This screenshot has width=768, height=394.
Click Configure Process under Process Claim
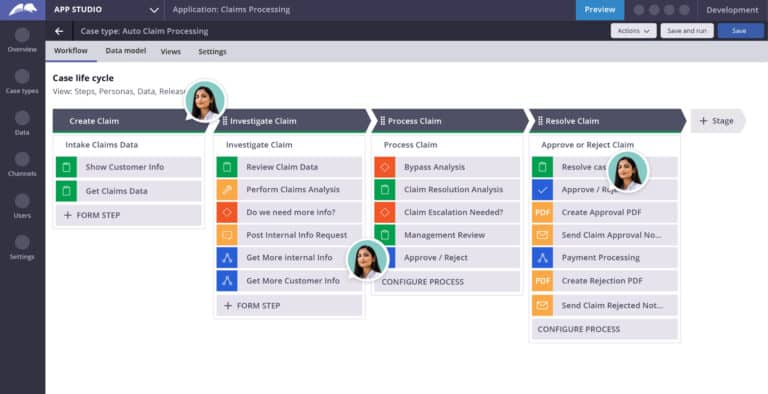click(x=447, y=282)
